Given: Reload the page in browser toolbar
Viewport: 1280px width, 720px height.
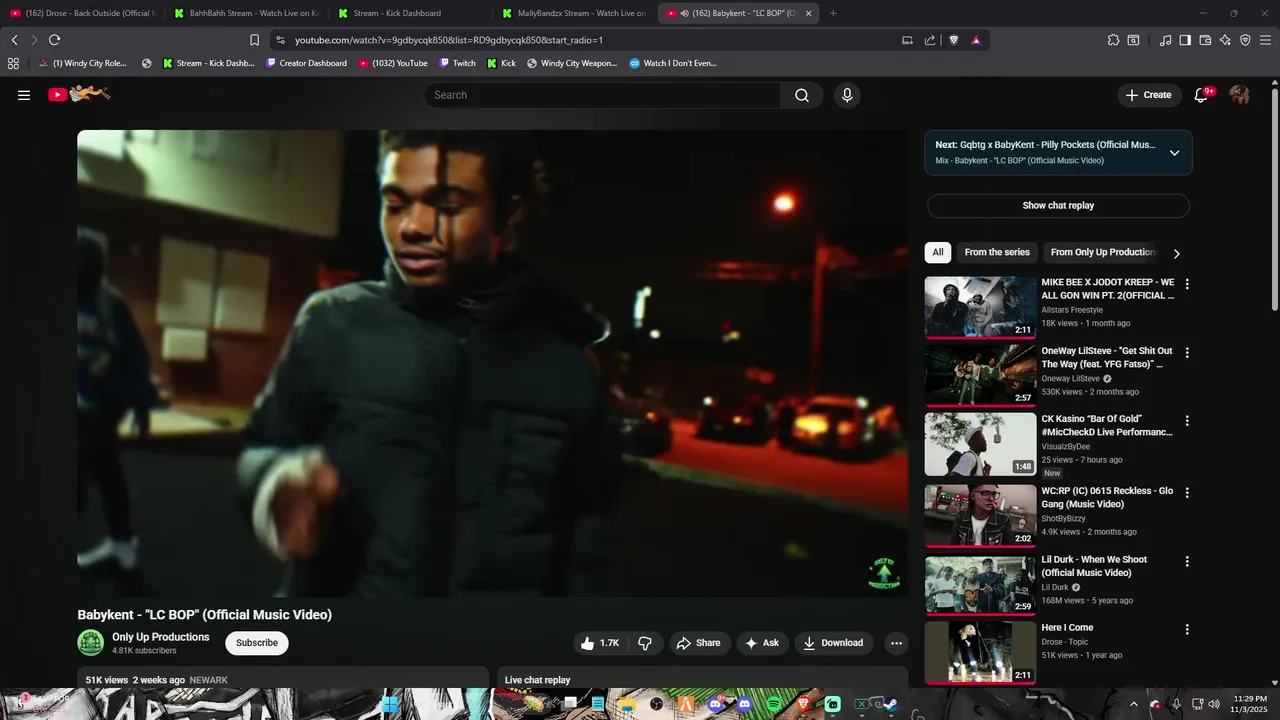Looking at the screenshot, I should click(54, 40).
